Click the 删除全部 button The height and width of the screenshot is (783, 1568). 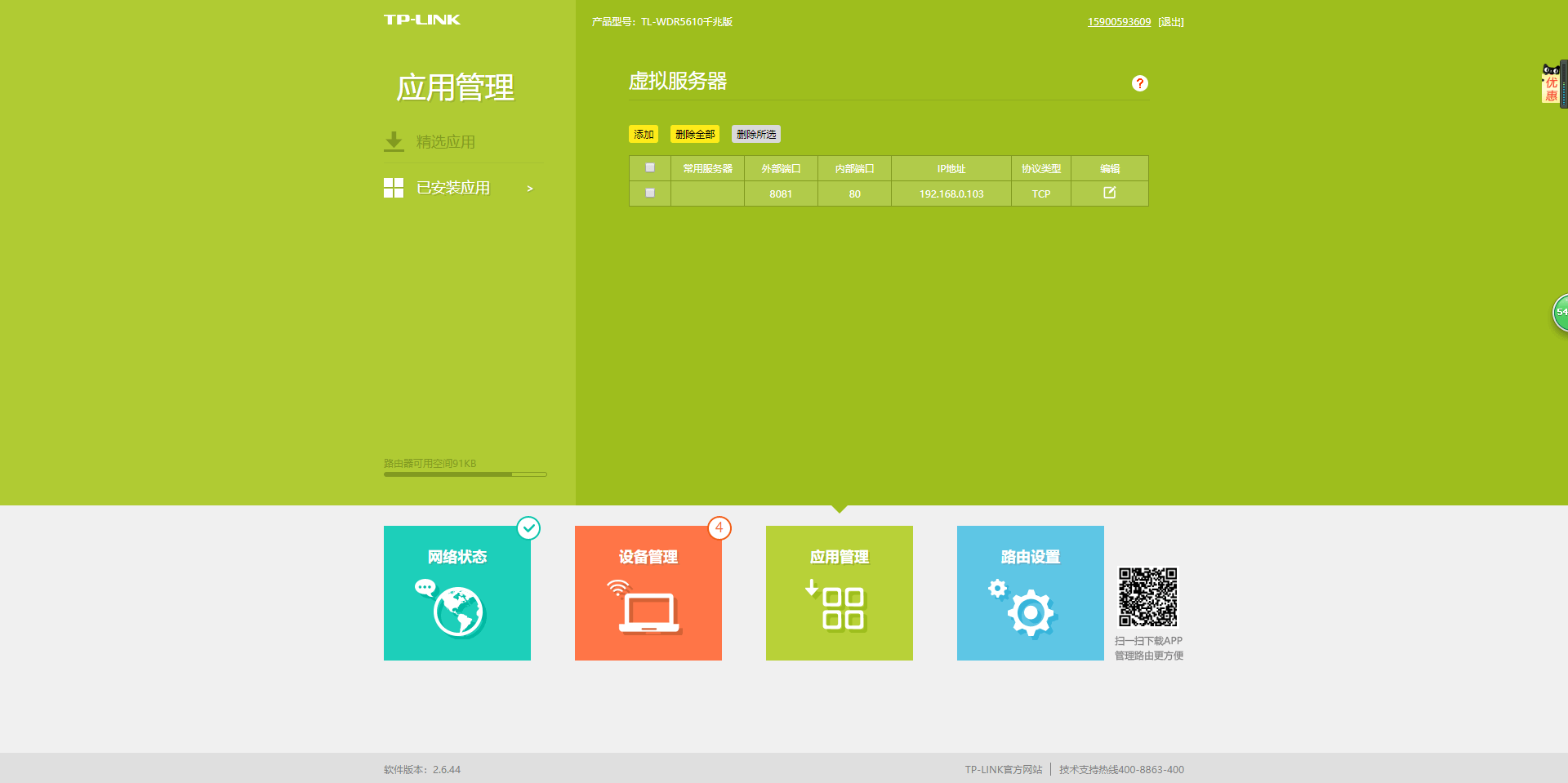tap(695, 134)
